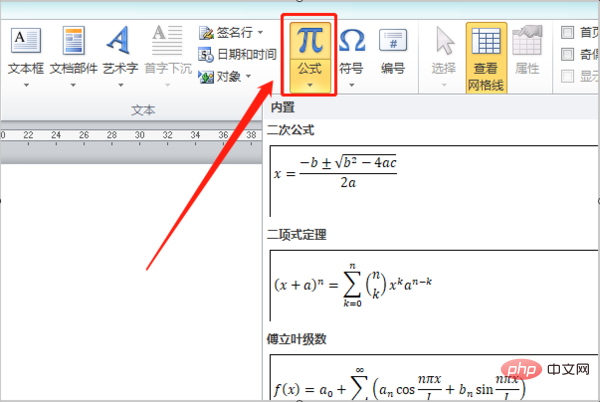600x402 pixels.
Task: Click the 公式 (Equation) pi icon
Action: click(311, 40)
